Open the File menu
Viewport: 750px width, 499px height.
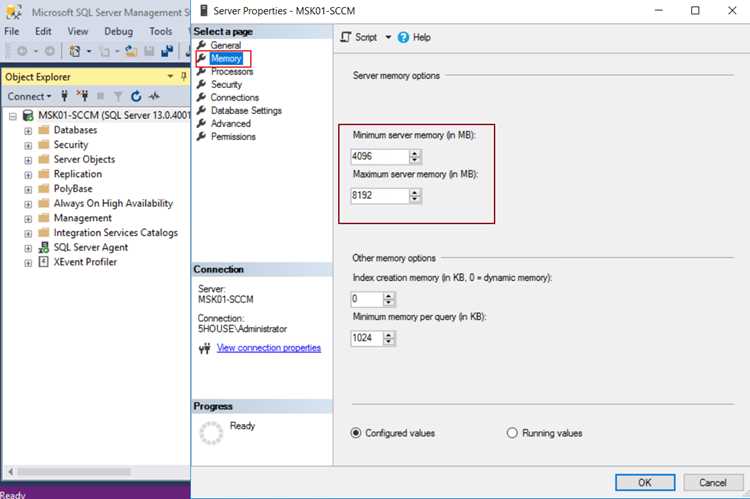(x=12, y=31)
